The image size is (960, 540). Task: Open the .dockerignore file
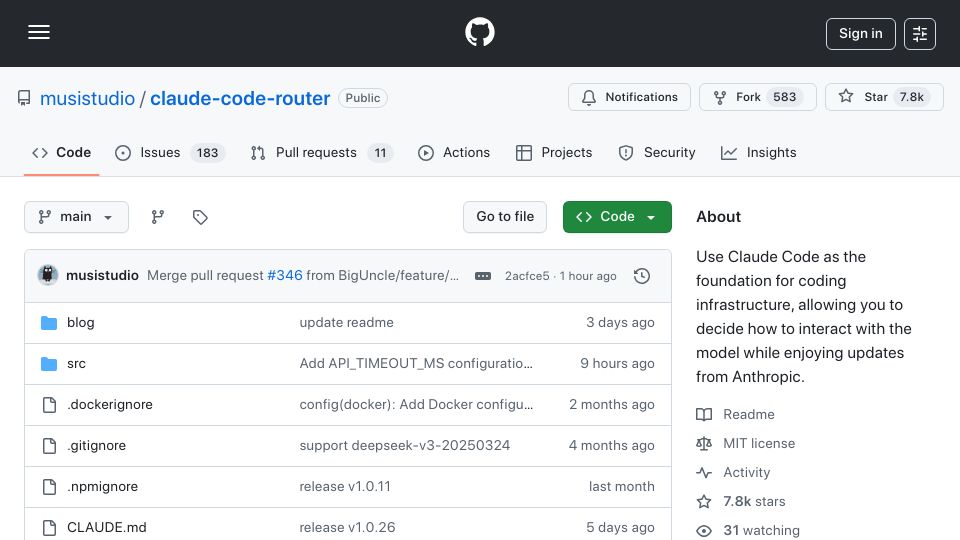(110, 405)
